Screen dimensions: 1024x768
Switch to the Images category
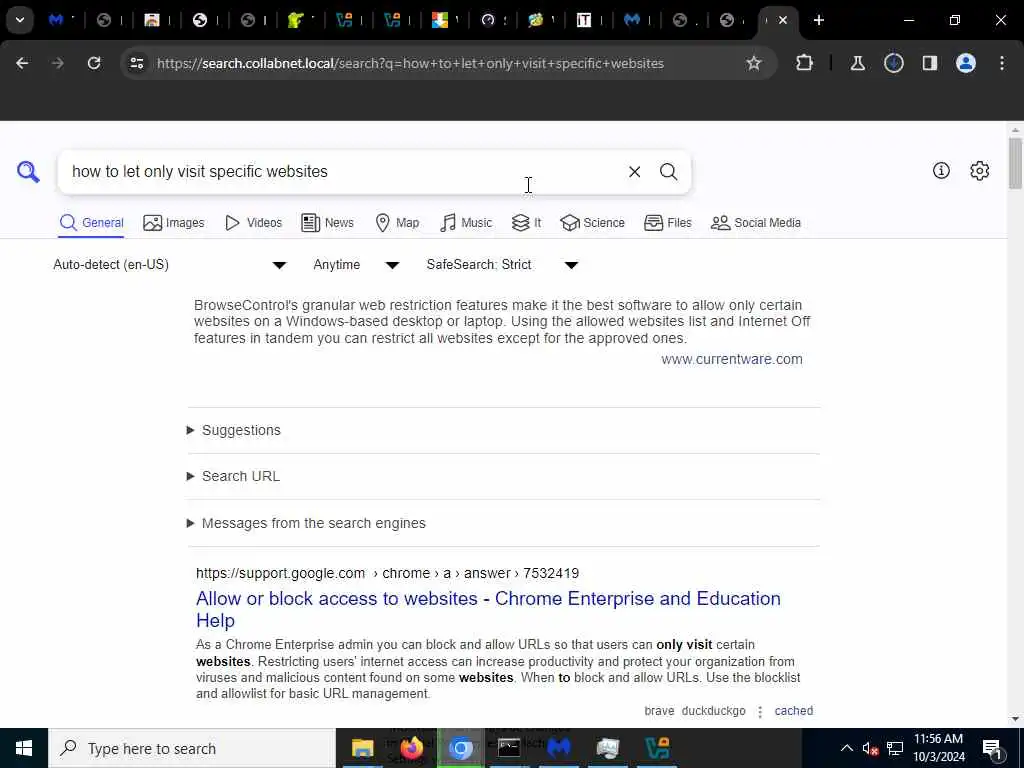click(174, 223)
